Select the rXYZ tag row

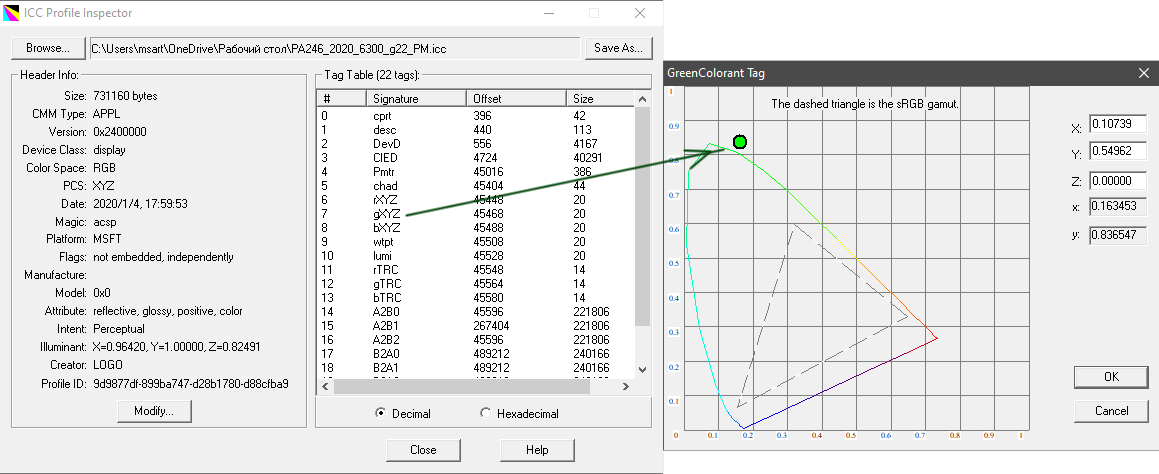click(475, 200)
